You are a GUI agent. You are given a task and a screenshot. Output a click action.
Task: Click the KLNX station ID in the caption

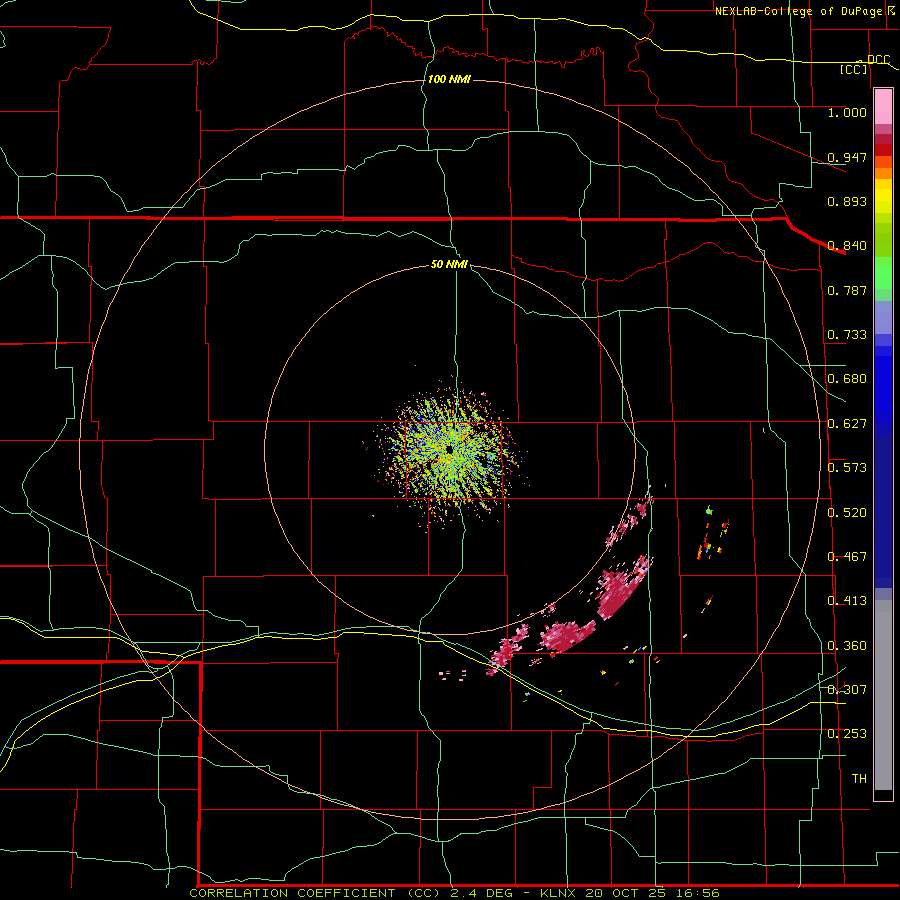tap(558, 893)
